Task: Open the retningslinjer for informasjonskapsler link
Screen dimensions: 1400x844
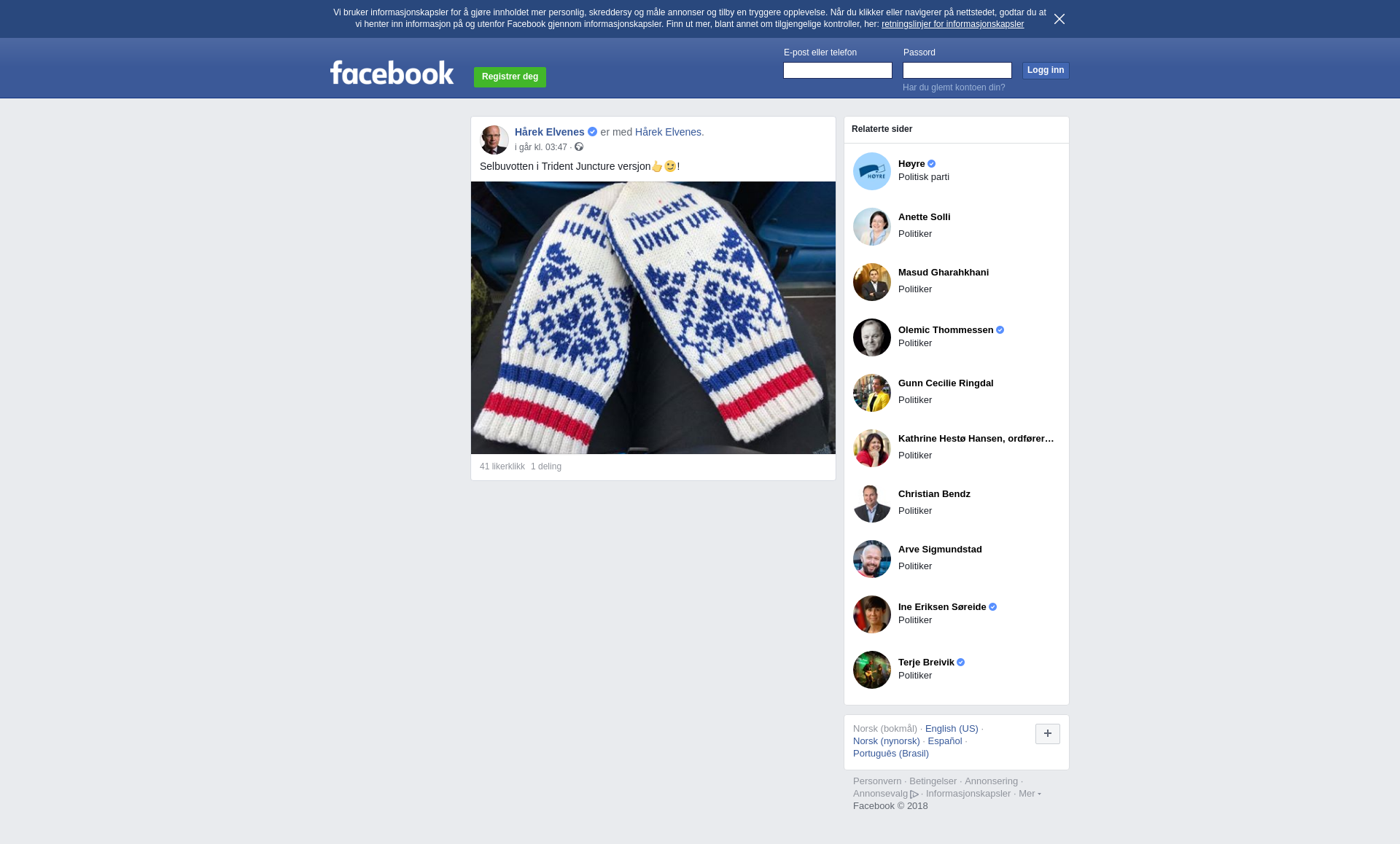Action: pyautogui.click(x=952, y=24)
